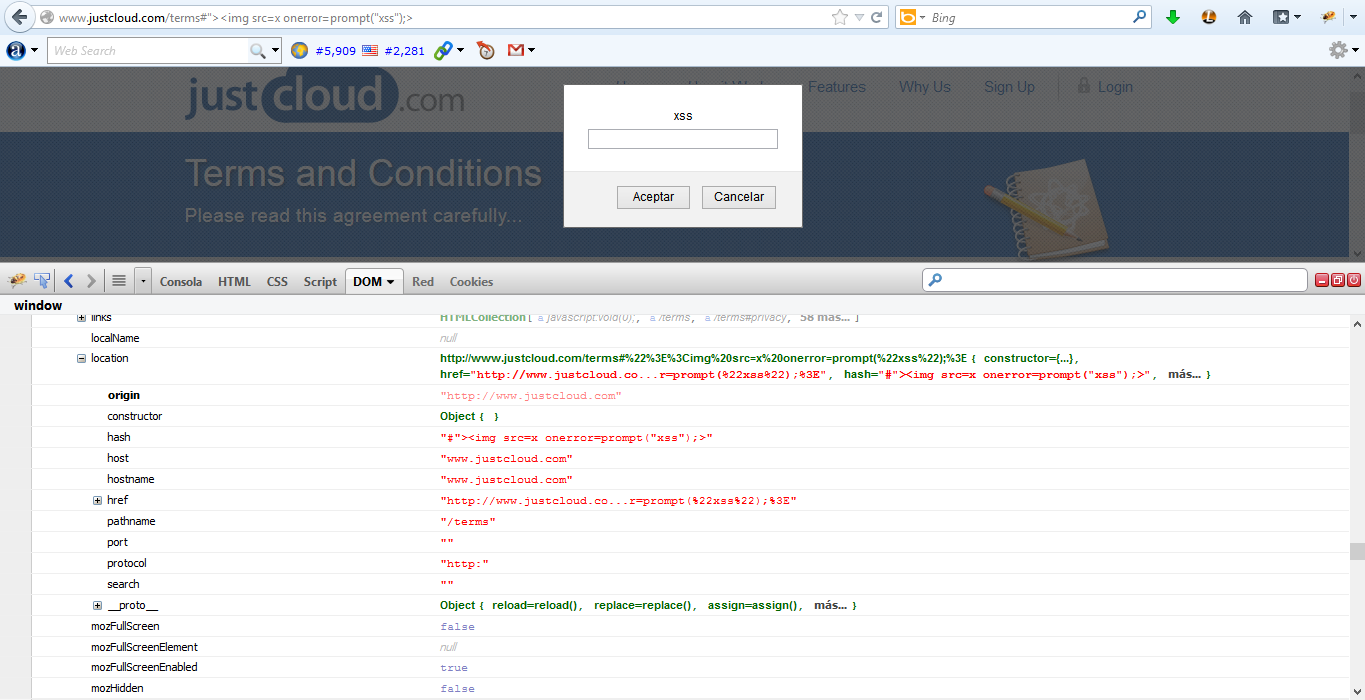Click the Firebug bug icon in navigation bar
Viewport: 1365px width, 700px height.
click(1329, 17)
